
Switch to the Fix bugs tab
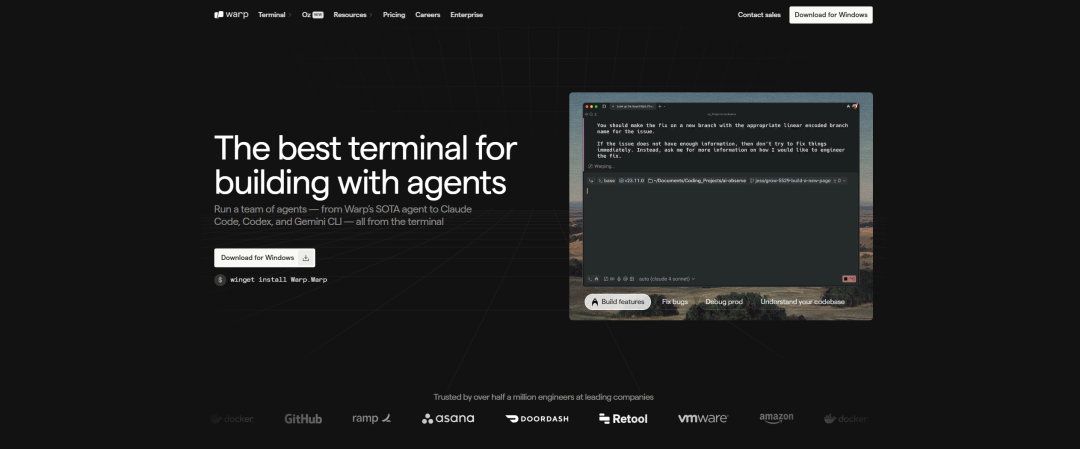[674, 302]
